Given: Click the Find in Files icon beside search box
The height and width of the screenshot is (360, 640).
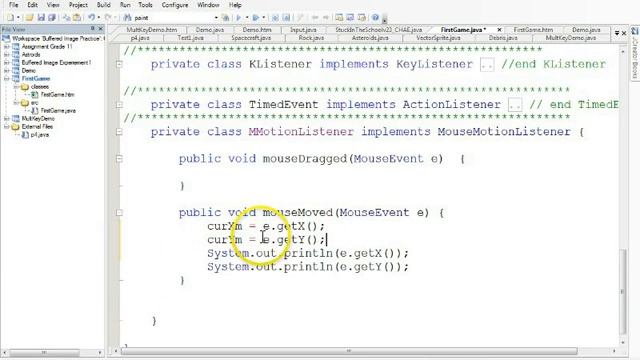Looking at the screenshot, I should pyautogui.click(x=225, y=18).
